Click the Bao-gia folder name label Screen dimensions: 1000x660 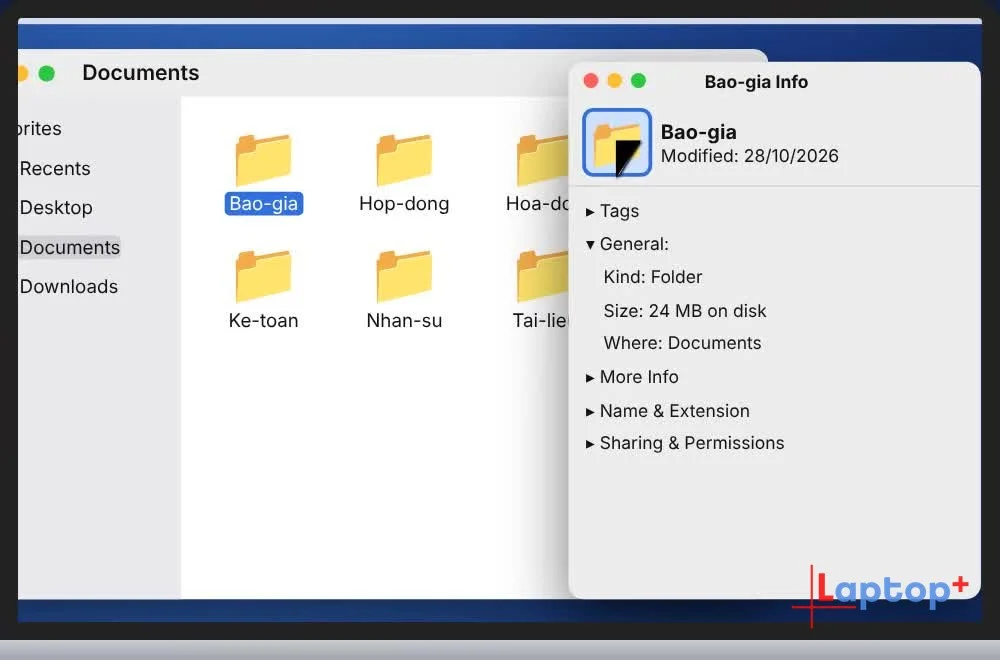263,203
